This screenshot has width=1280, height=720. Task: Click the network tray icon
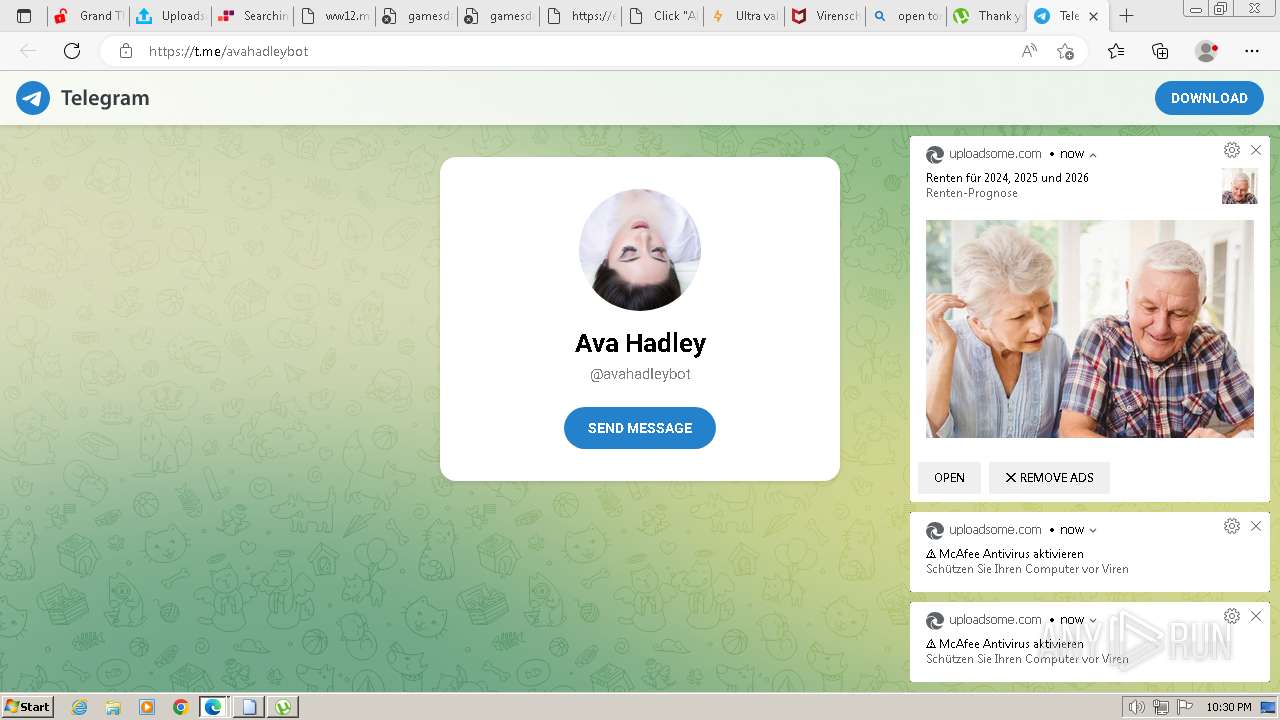click(1161, 707)
